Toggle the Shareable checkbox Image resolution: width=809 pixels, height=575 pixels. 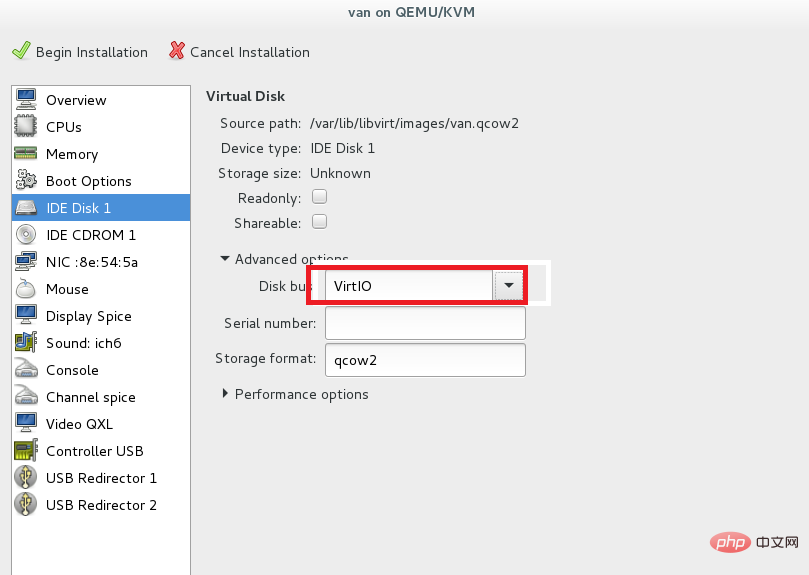(x=319, y=221)
